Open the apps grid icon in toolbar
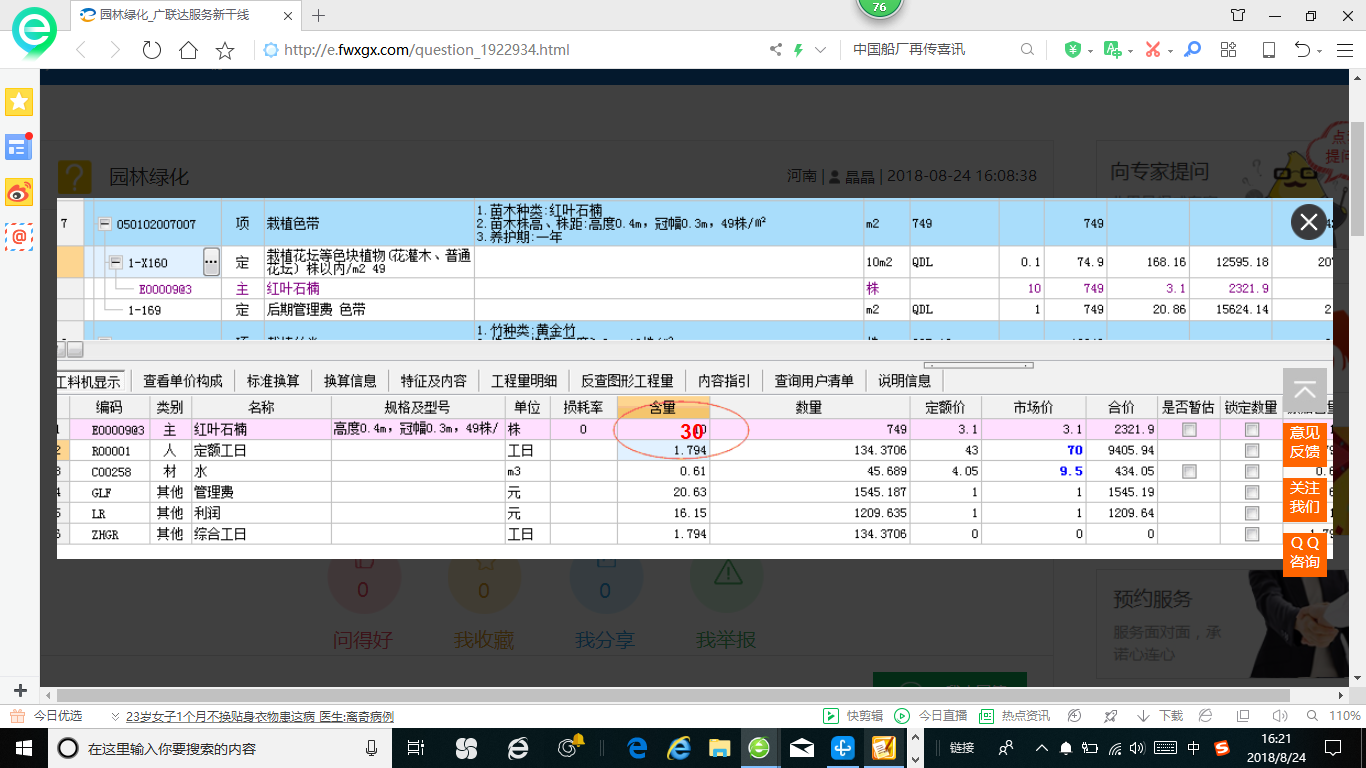The height and width of the screenshot is (768, 1366). coord(1228,48)
